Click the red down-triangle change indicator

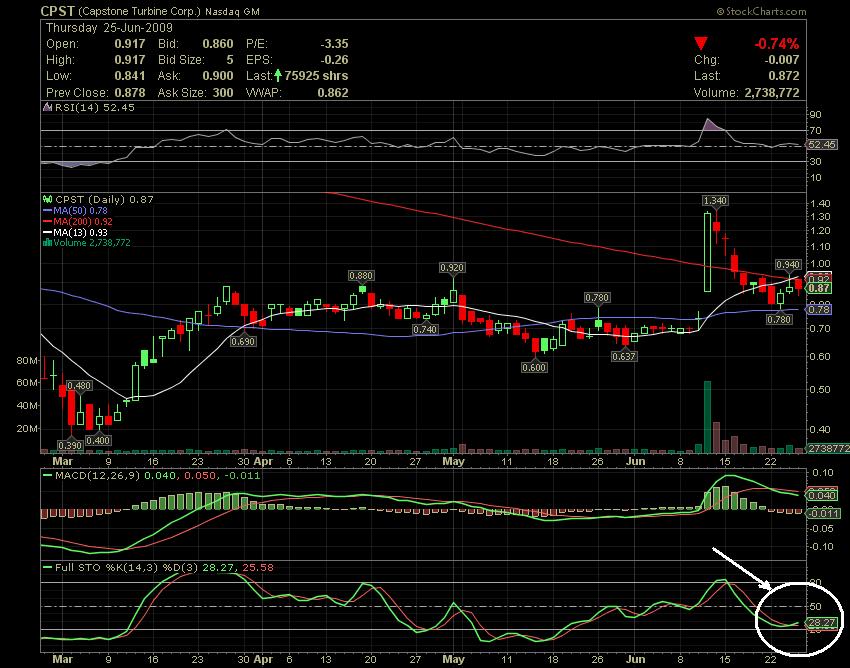click(x=701, y=43)
